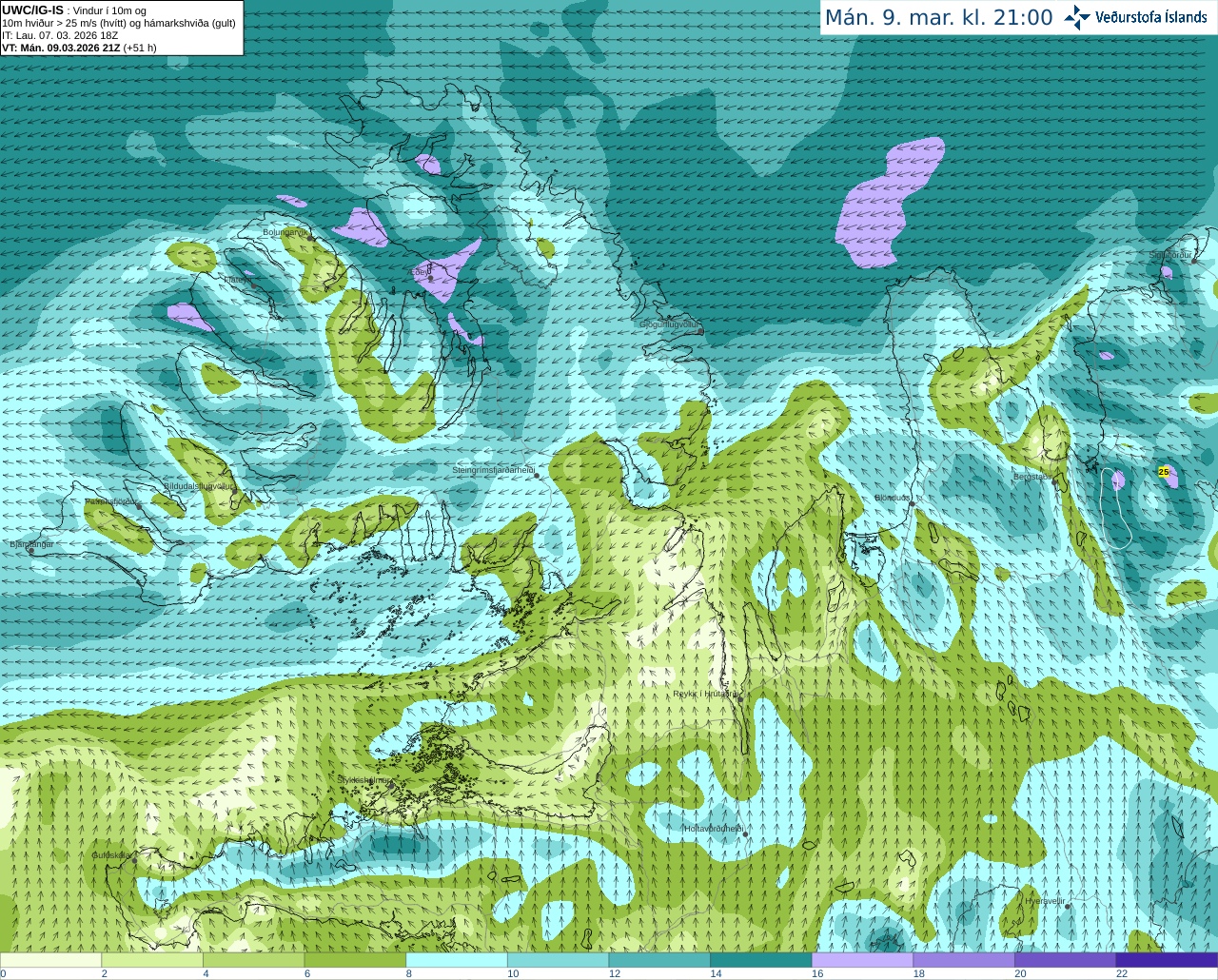Click the UWC/IG-IS model name
The height and width of the screenshot is (980, 1218).
(32, 10)
